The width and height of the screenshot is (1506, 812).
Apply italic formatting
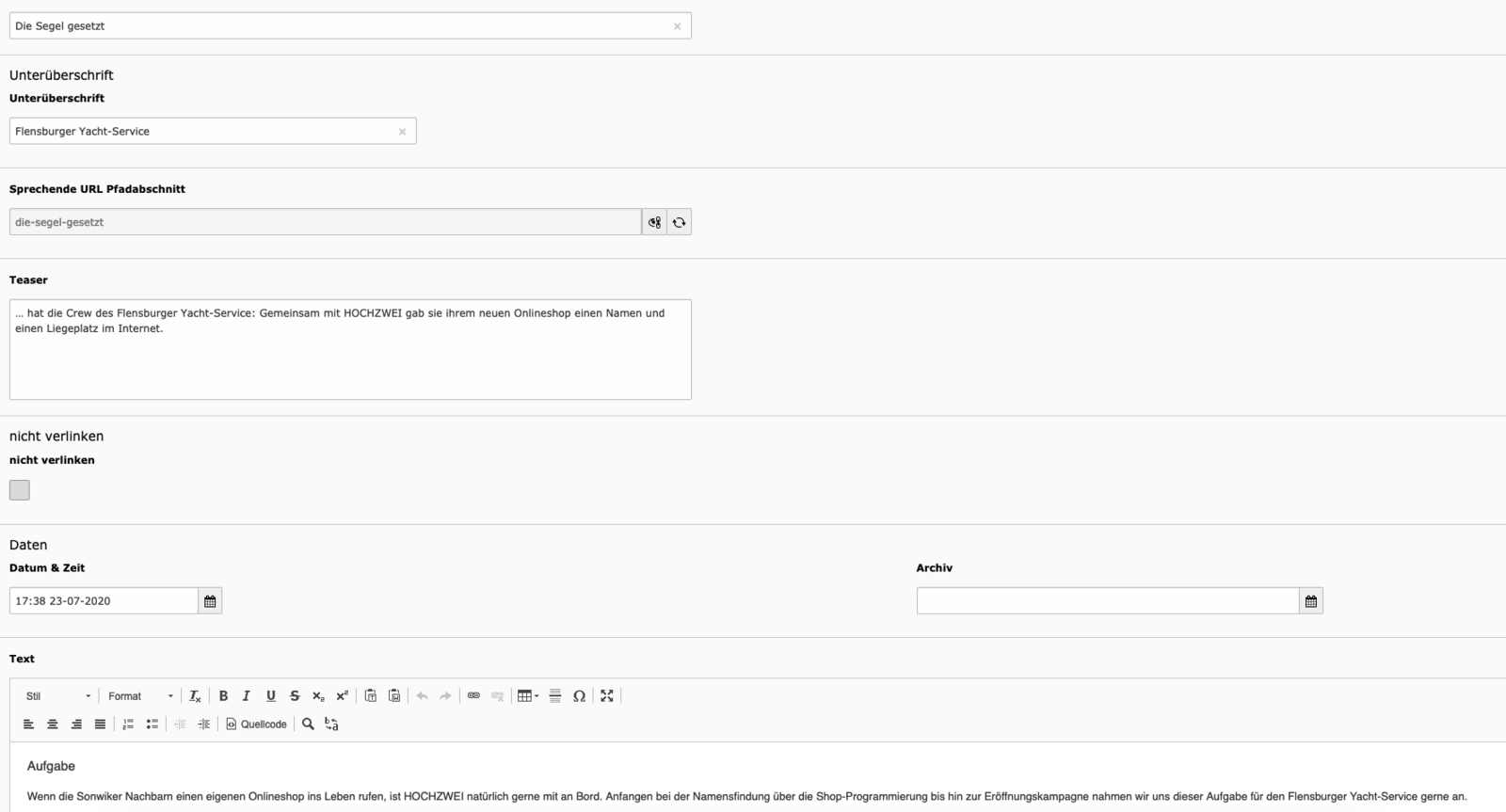247,696
